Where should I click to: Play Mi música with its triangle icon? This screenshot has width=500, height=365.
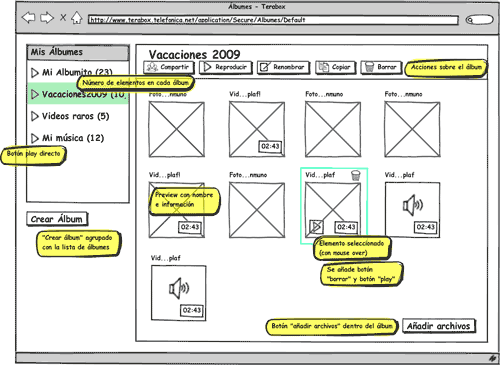pyautogui.click(x=35, y=138)
